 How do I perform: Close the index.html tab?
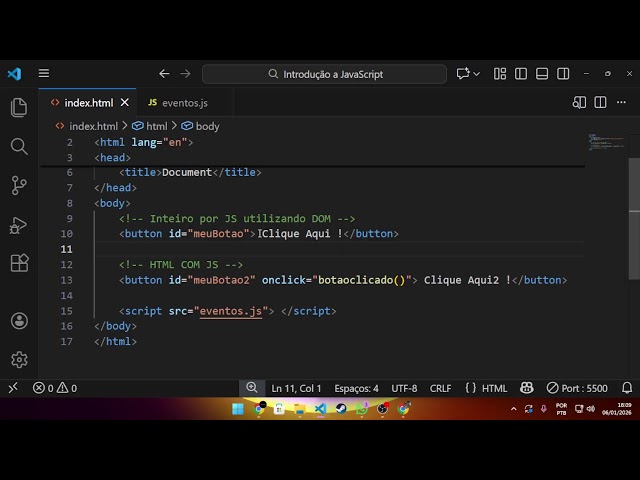pyautogui.click(x=125, y=102)
